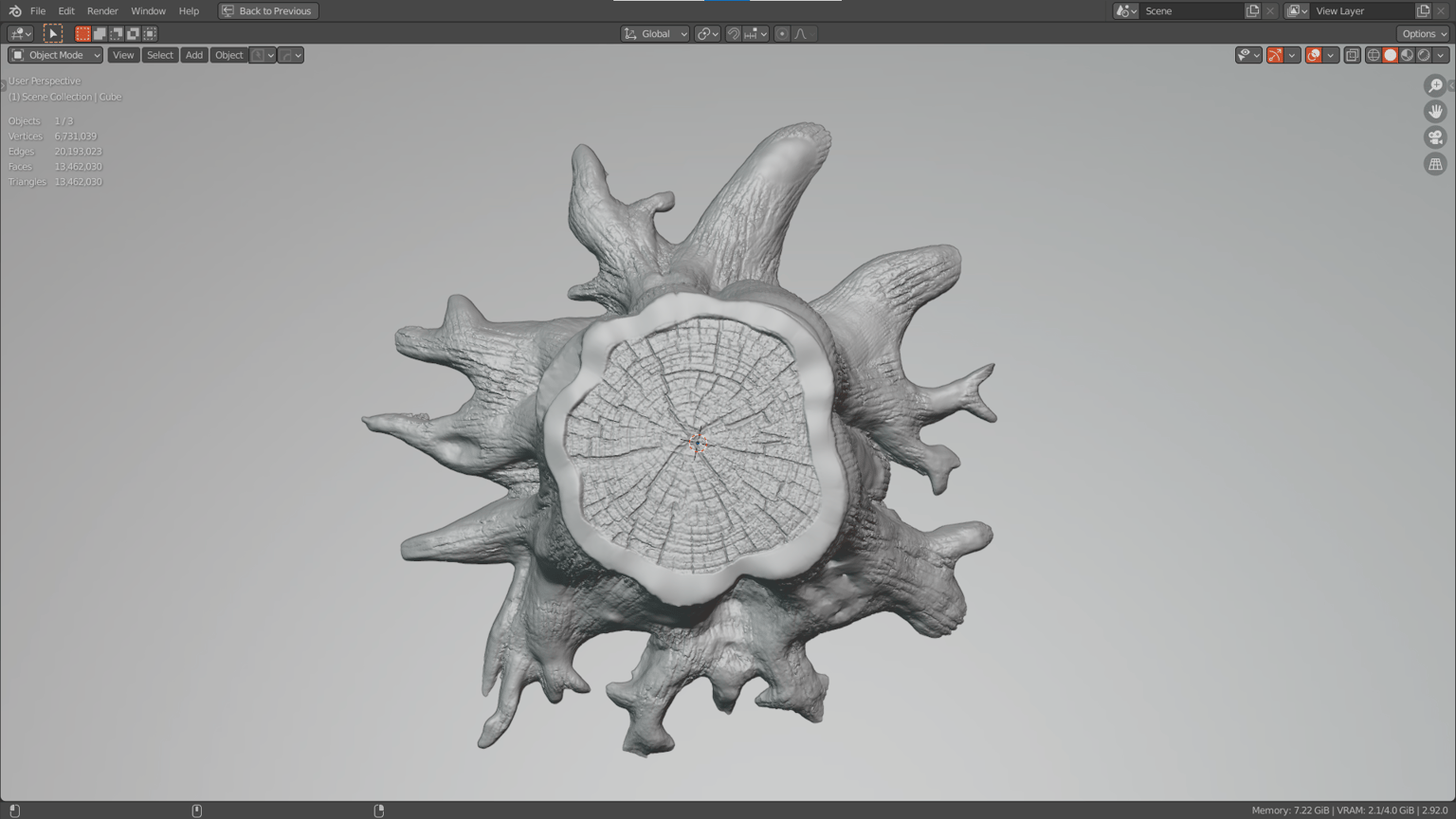Click the Vertices count 6,731,039
This screenshot has width=1456, height=819.
point(76,136)
